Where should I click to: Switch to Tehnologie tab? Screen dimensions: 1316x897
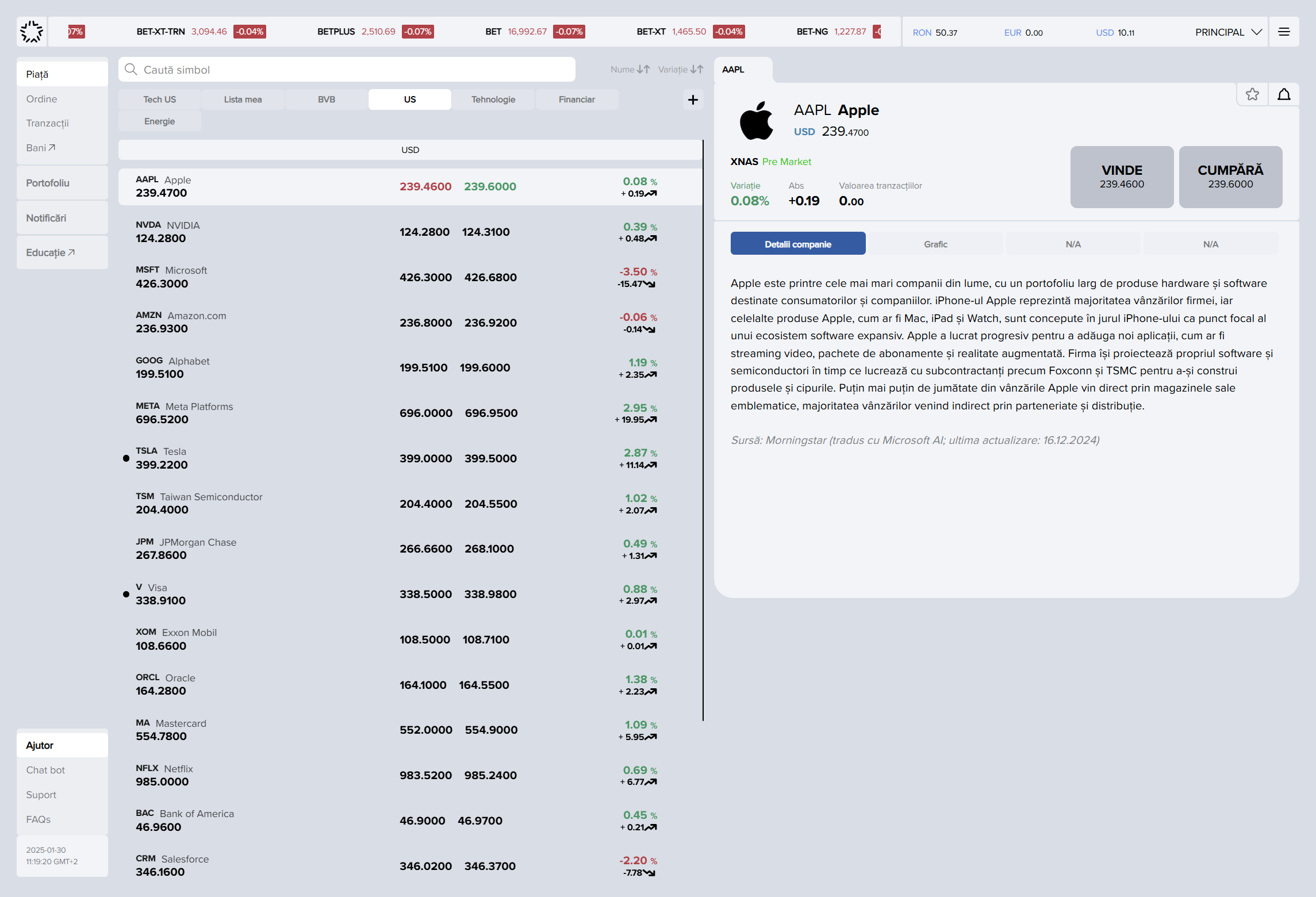[493, 99]
